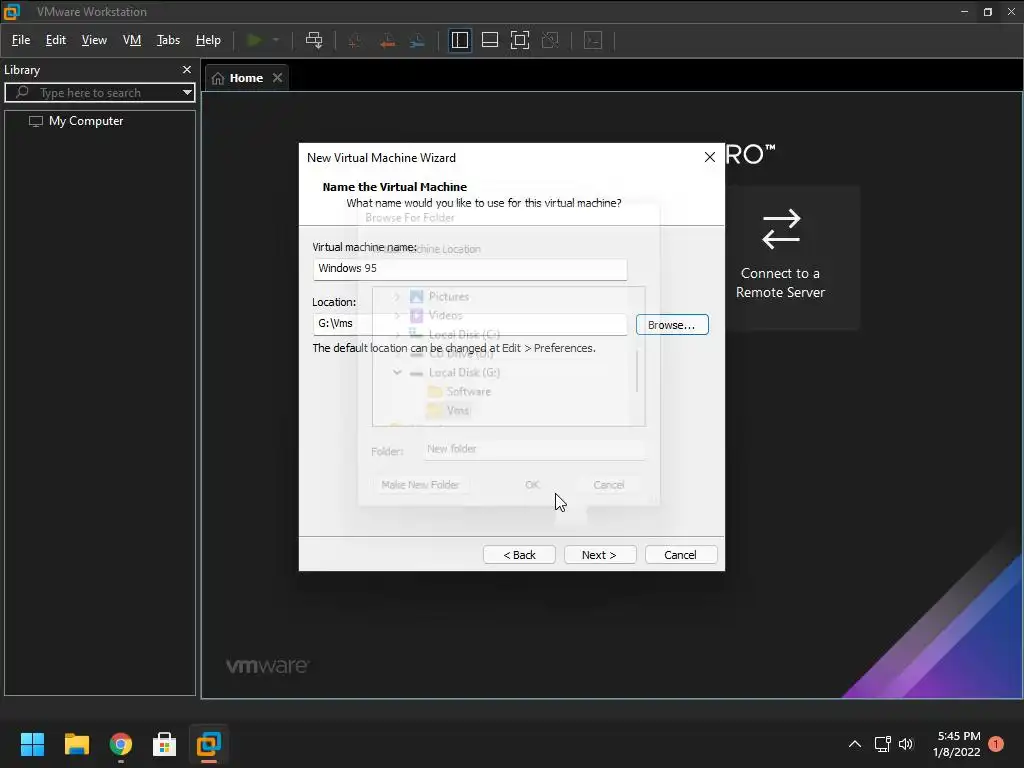
Task: Open the VM menu
Action: [x=132, y=40]
